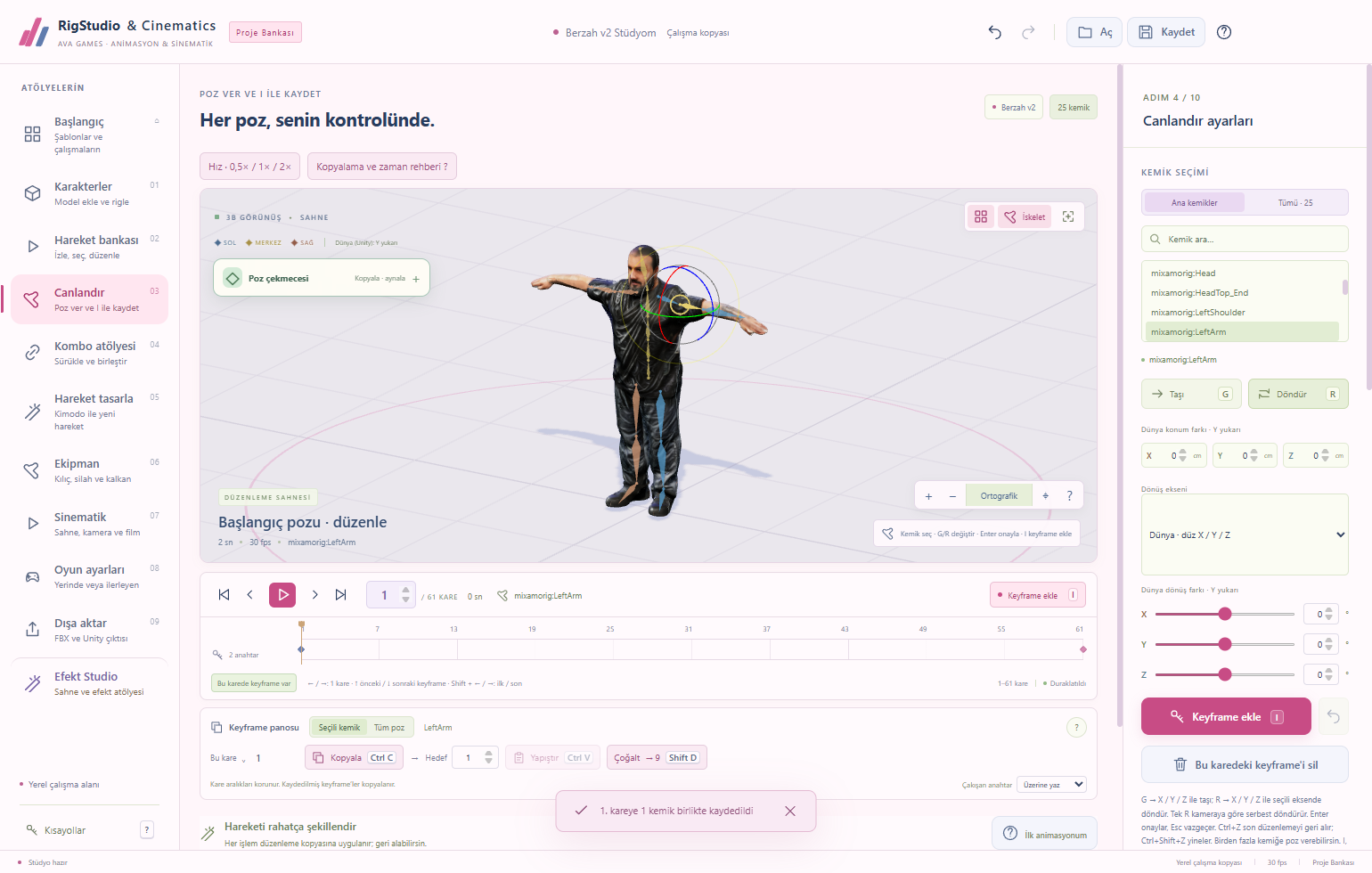Open Keyframe panosu help icon
This screenshot has width=1372, height=873.
(1076, 728)
